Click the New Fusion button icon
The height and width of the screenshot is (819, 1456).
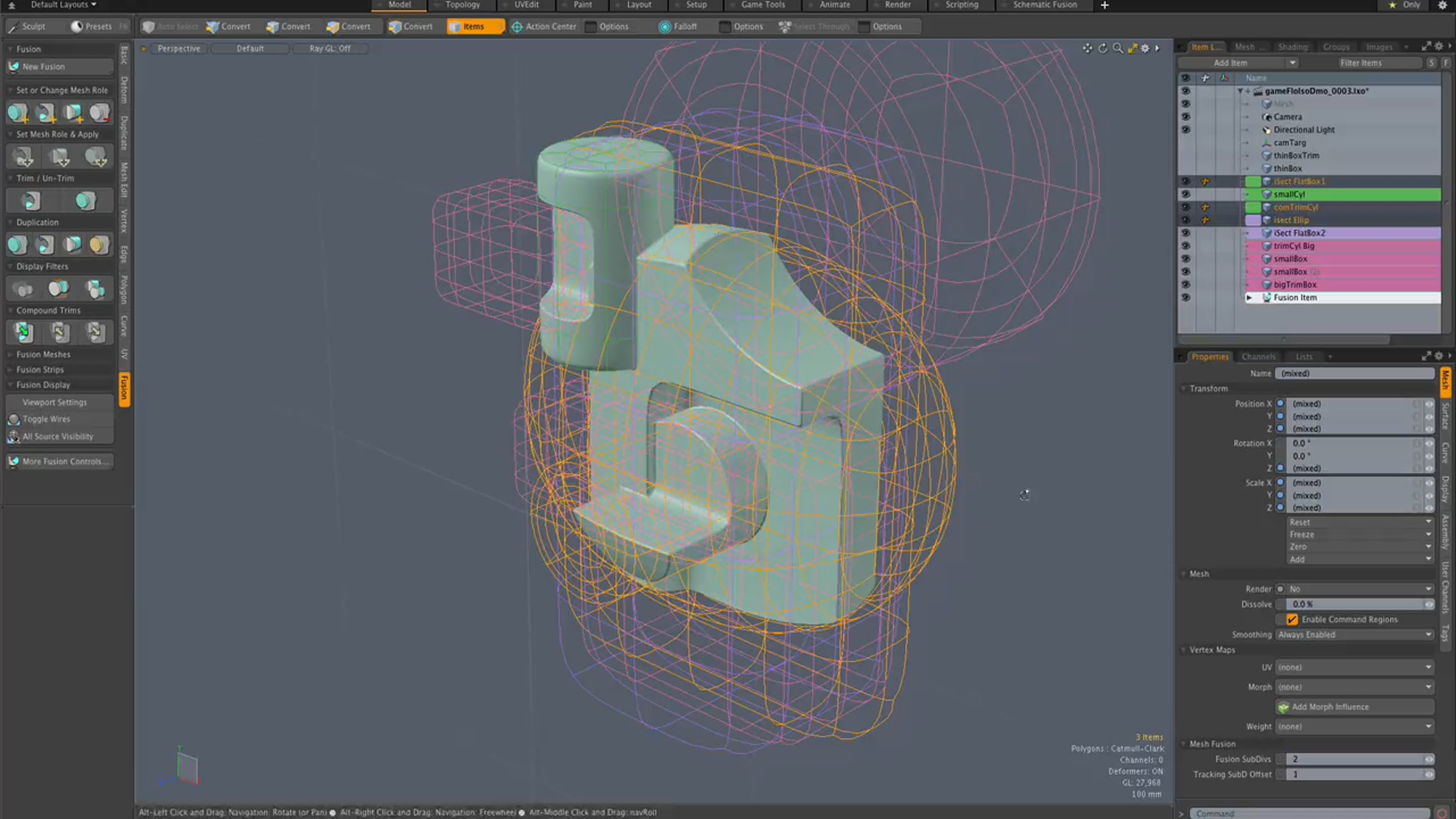[14, 67]
